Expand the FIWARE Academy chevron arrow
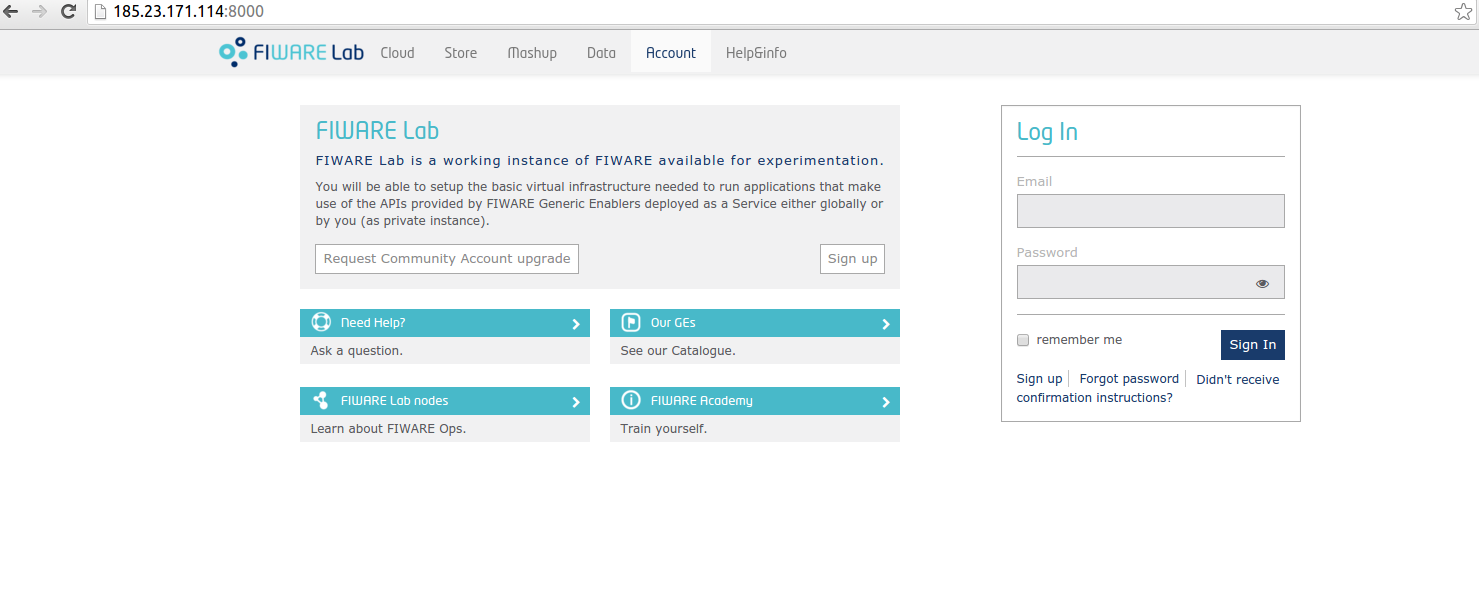The width and height of the screenshot is (1479, 597). point(886,402)
